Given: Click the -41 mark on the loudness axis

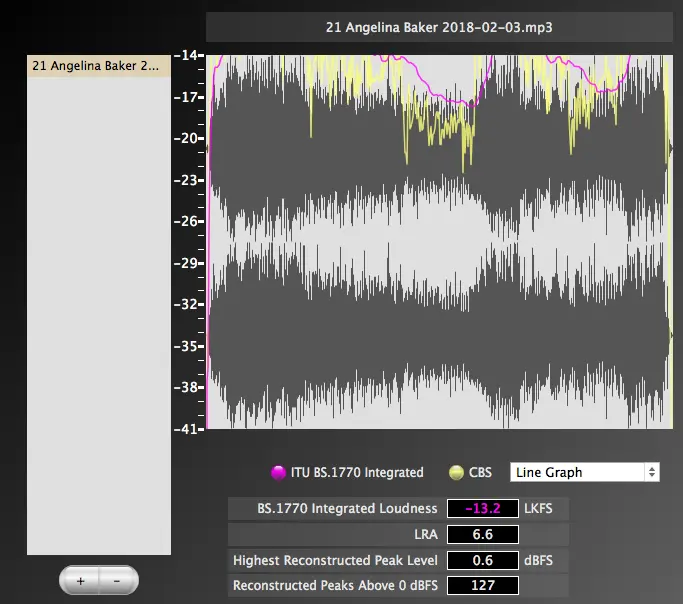Looking at the screenshot, I should point(187,429).
